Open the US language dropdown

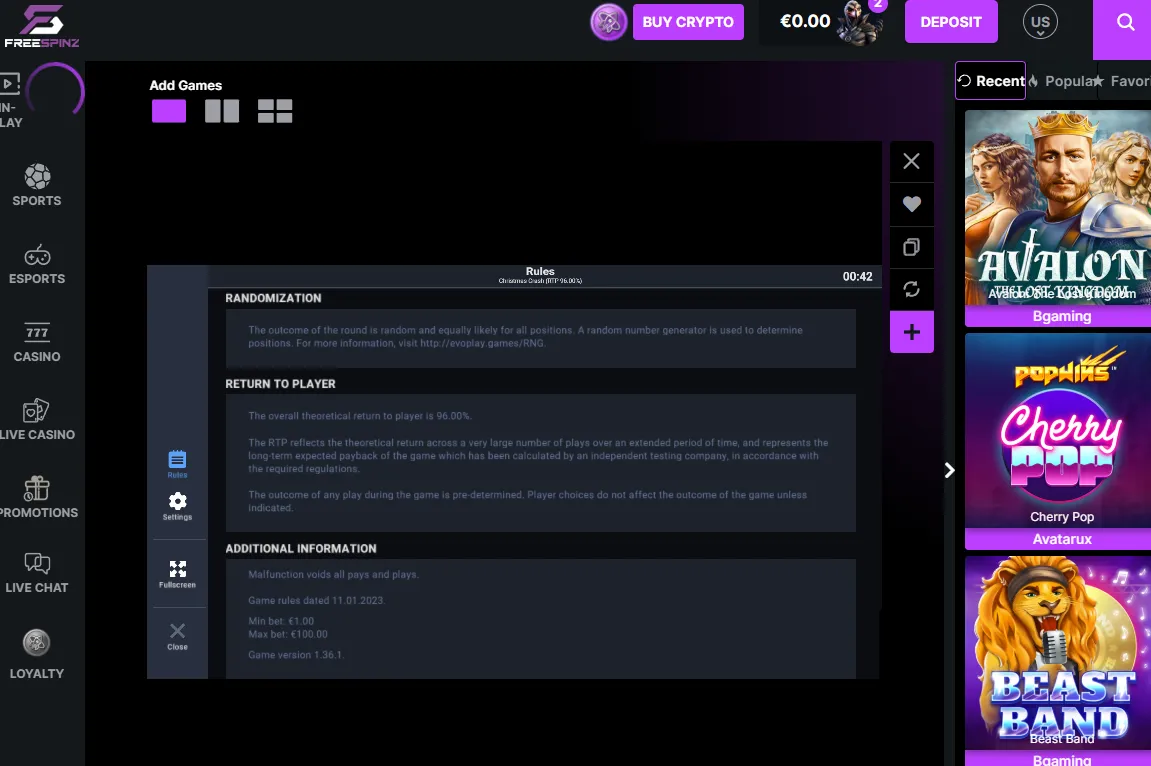click(x=1040, y=22)
